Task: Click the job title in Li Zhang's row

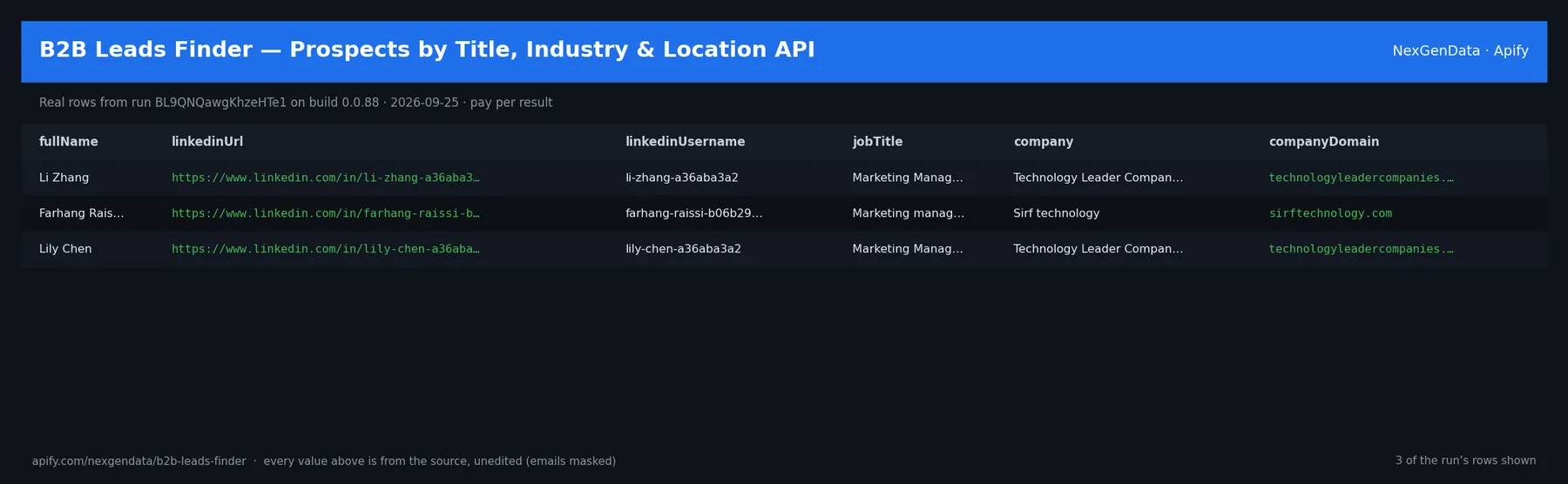Action: 908,178
